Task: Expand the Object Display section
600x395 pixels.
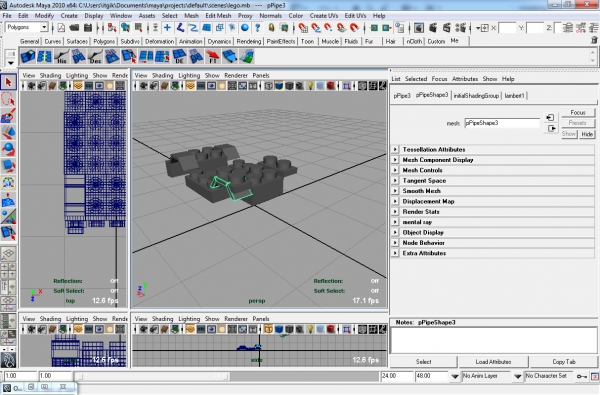Action: tap(395, 232)
